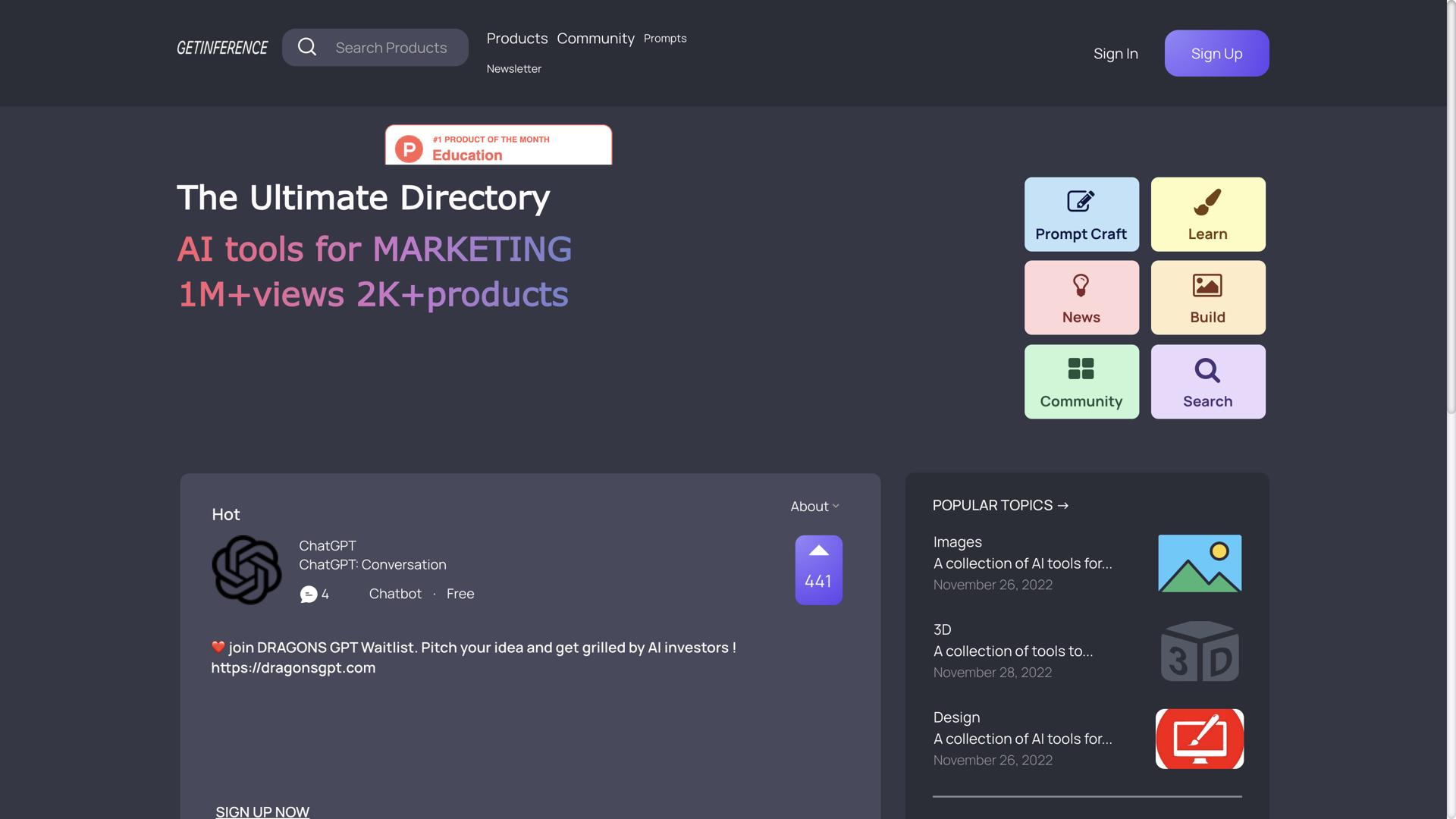Image resolution: width=1456 pixels, height=819 pixels.
Task: Open the green Community grid tile
Action: (x=1081, y=381)
